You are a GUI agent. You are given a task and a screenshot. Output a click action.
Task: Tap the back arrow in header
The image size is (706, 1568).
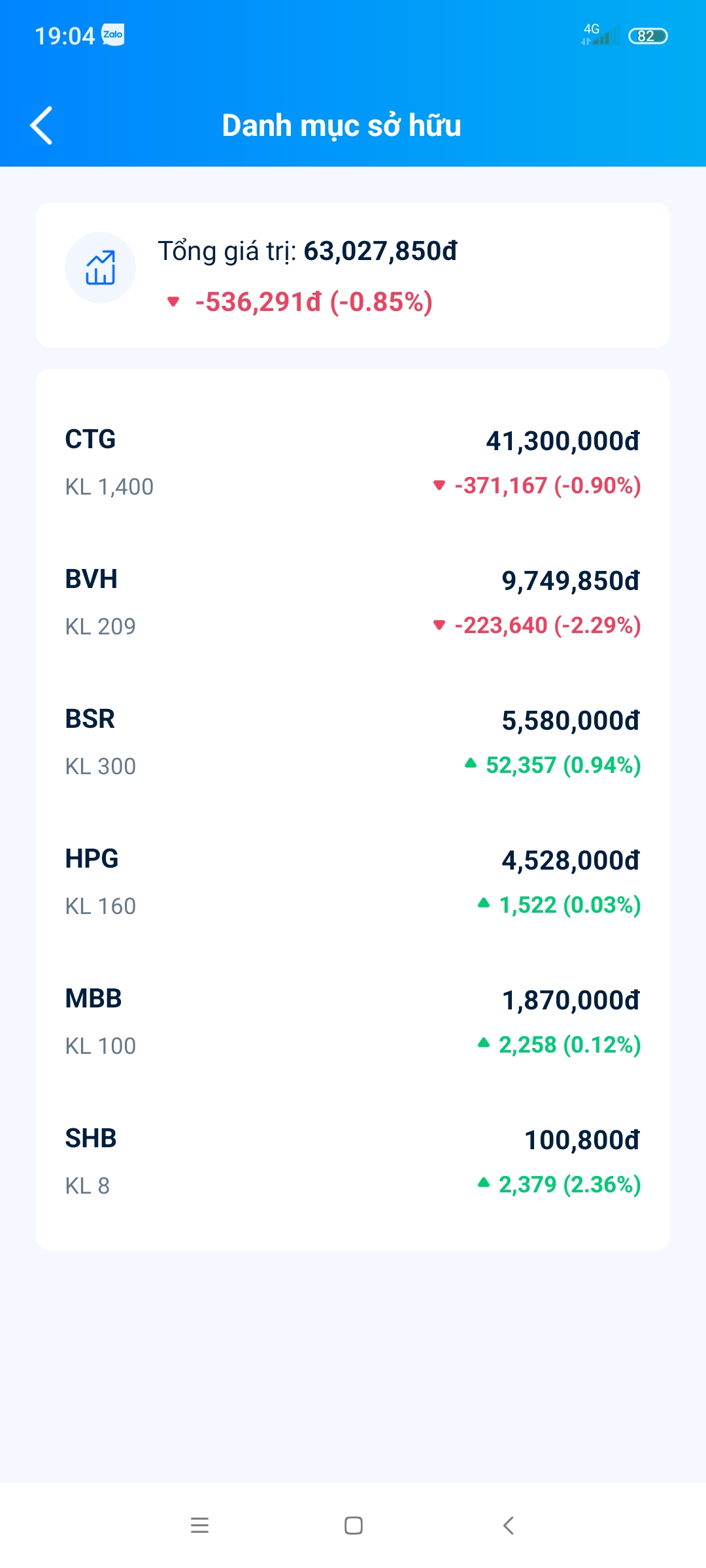coord(42,125)
